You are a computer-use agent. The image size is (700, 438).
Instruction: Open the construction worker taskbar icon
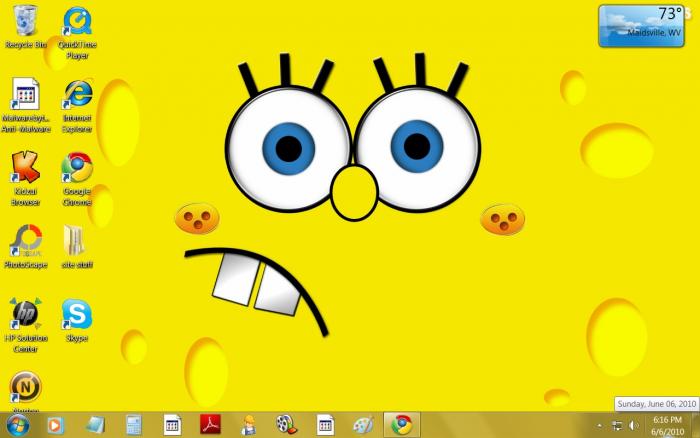coord(248,425)
